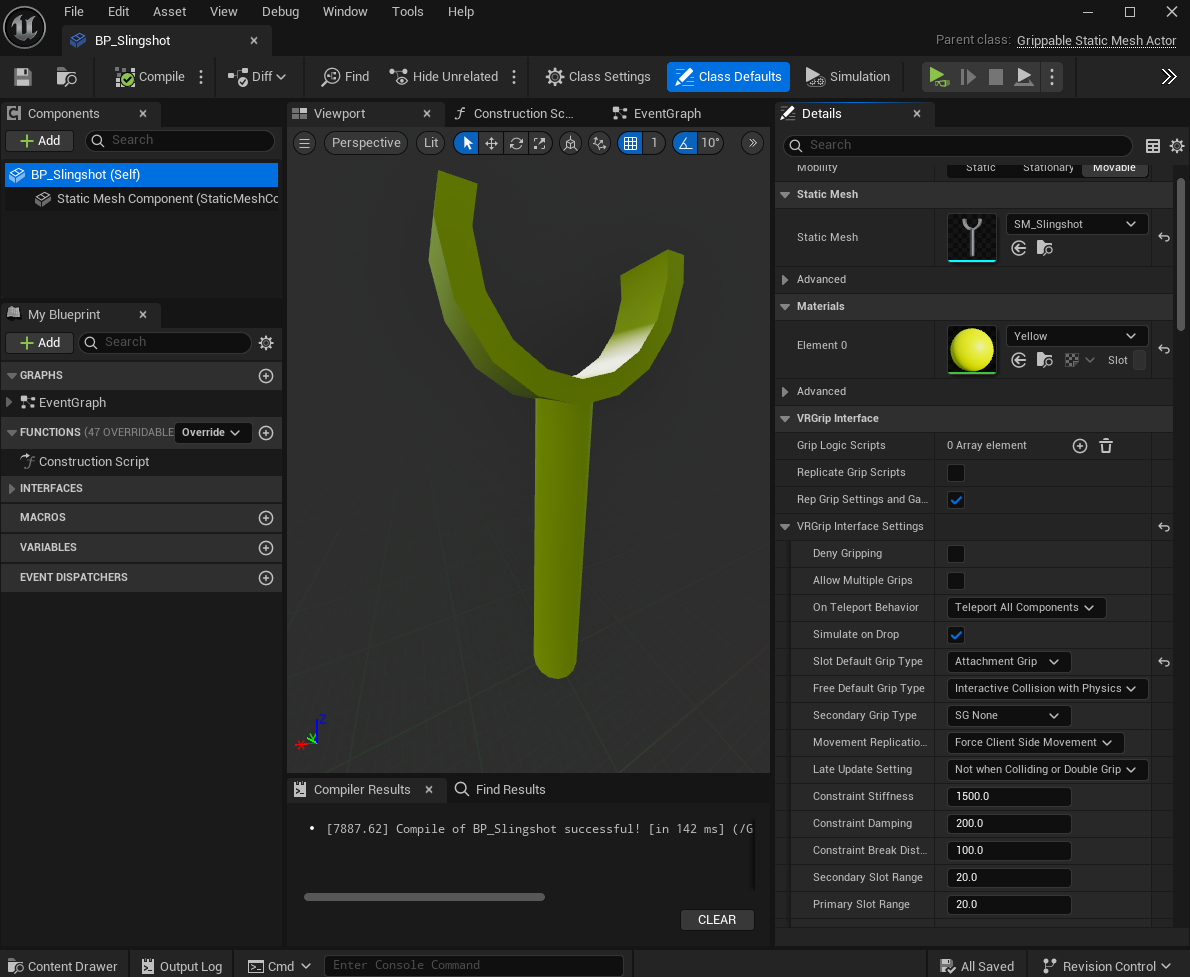Toggle grid snapping in viewport toolbar

(x=630, y=143)
